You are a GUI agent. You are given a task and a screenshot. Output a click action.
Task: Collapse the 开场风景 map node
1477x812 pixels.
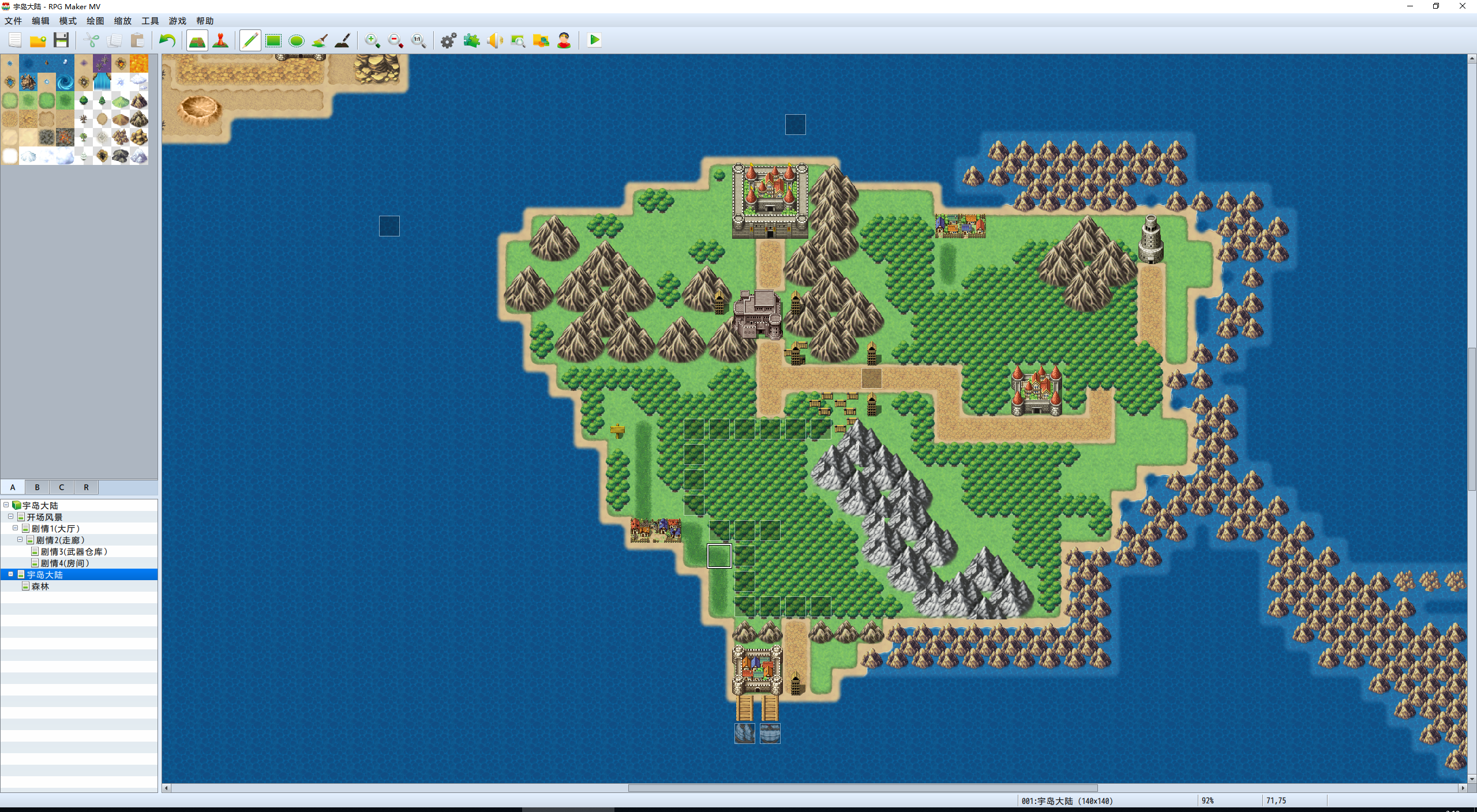[11, 517]
